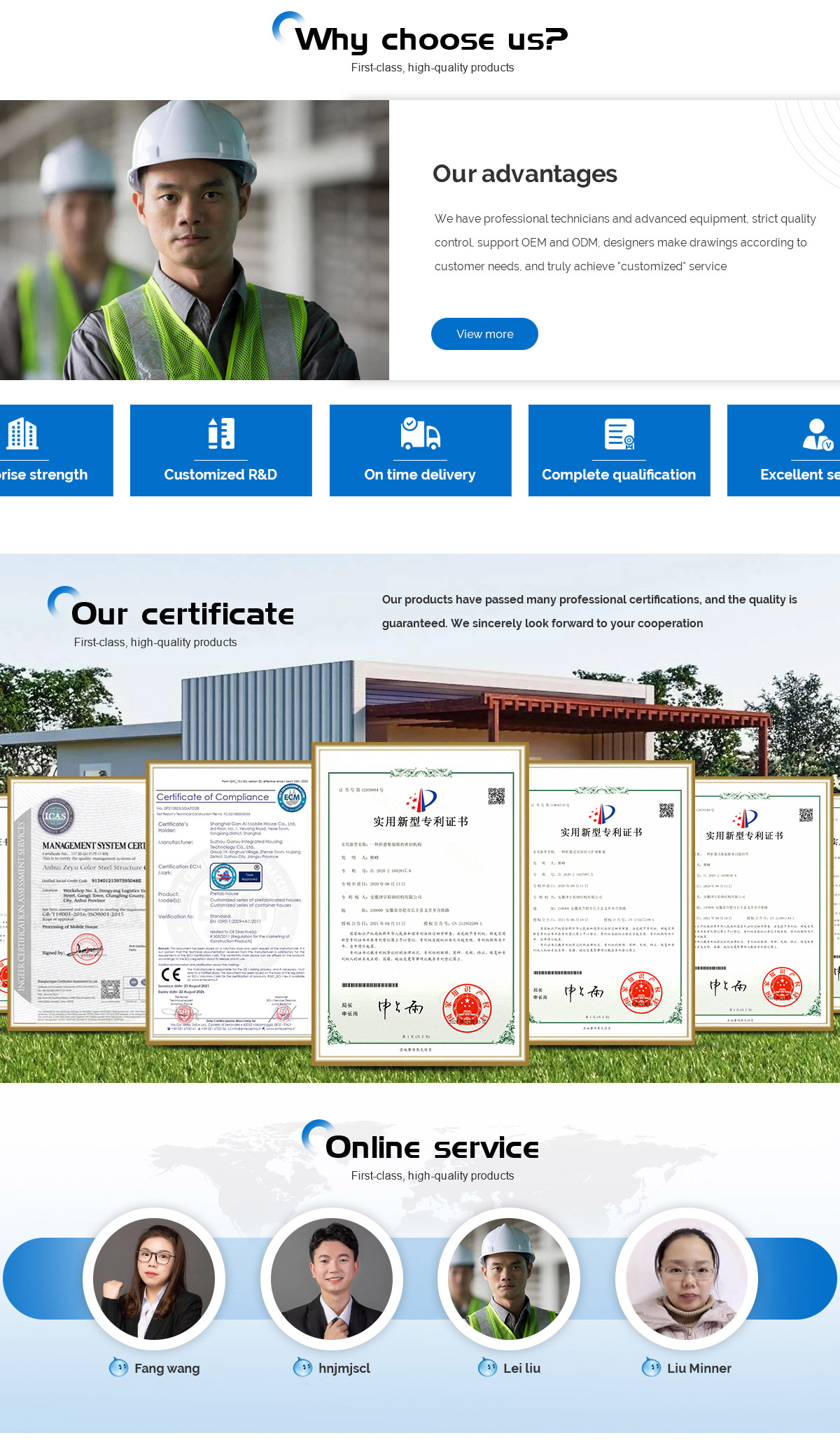Click the Why choose us? heading
The width and height of the screenshot is (840, 1447).
tap(431, 39)
